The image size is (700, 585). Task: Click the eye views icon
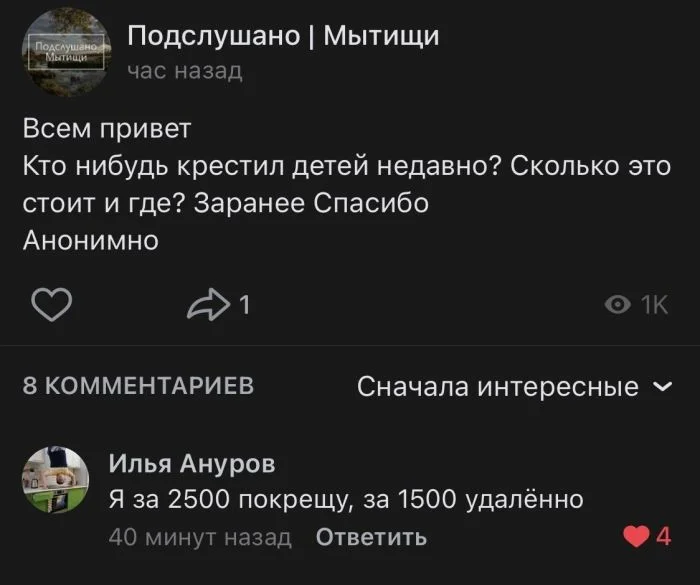(620, 306)
